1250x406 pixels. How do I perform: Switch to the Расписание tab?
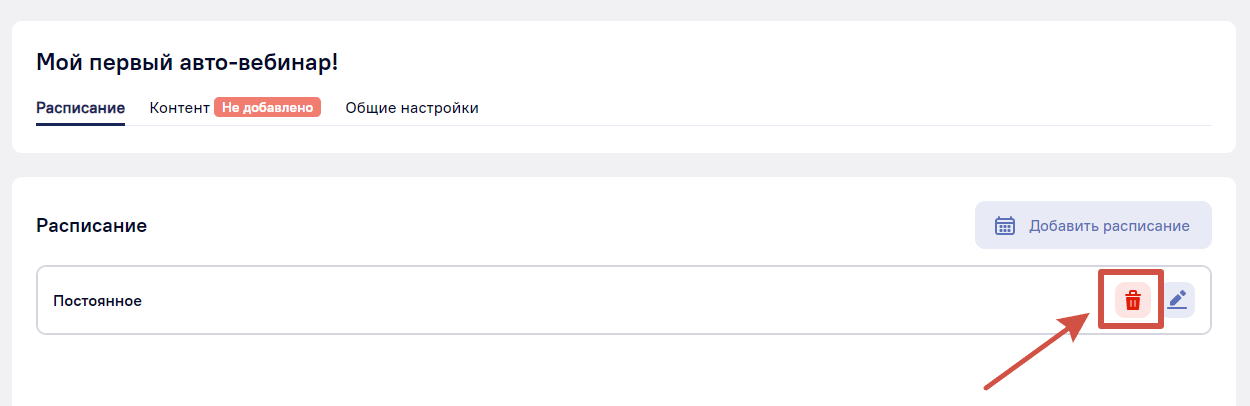click(80, 108)
